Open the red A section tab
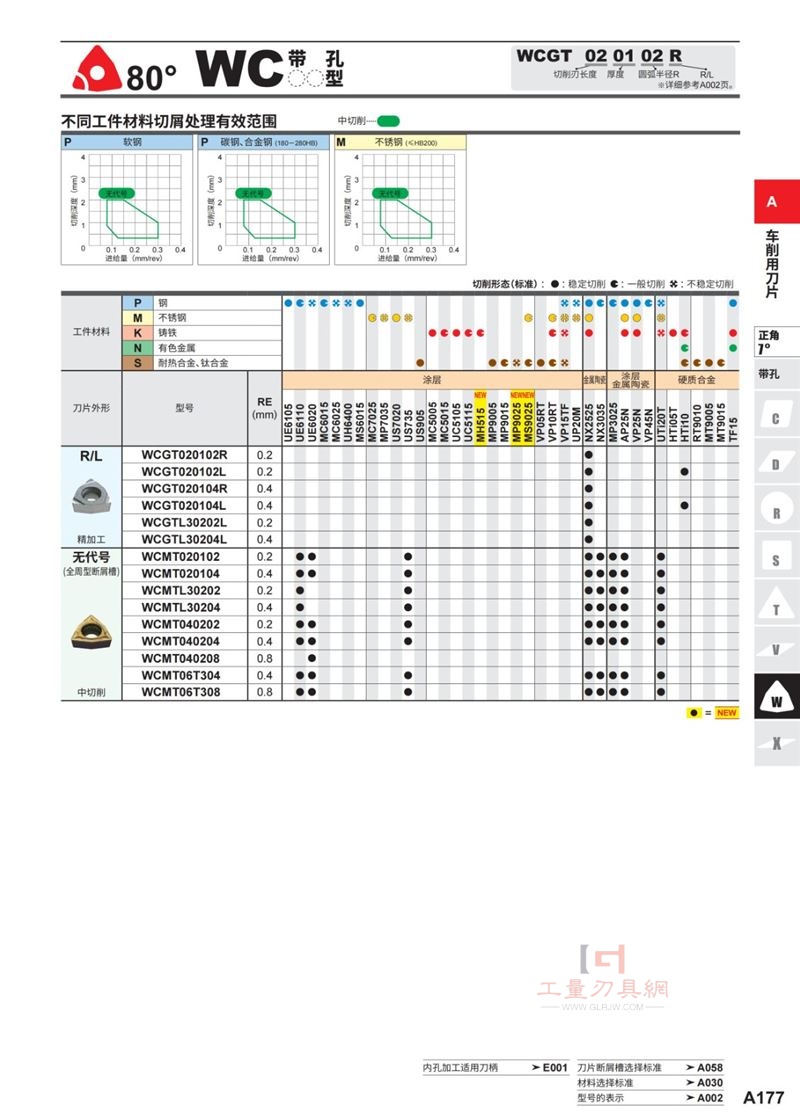This screenshot has height=1120, width=800. (x=776, y=201)
